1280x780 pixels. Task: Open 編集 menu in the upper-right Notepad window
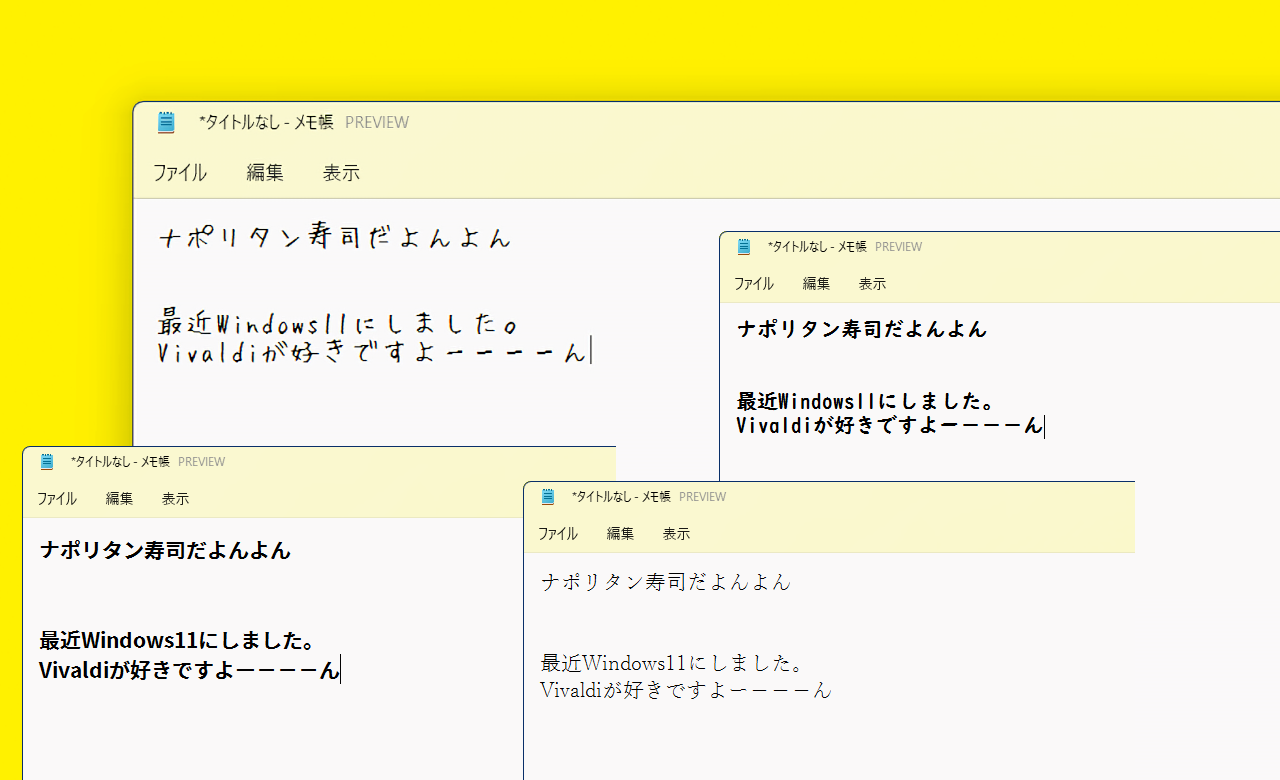[x=816, y=283]
